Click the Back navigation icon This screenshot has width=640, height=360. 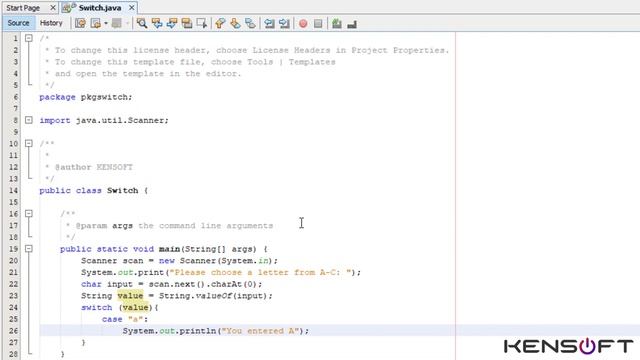point(96,23)
